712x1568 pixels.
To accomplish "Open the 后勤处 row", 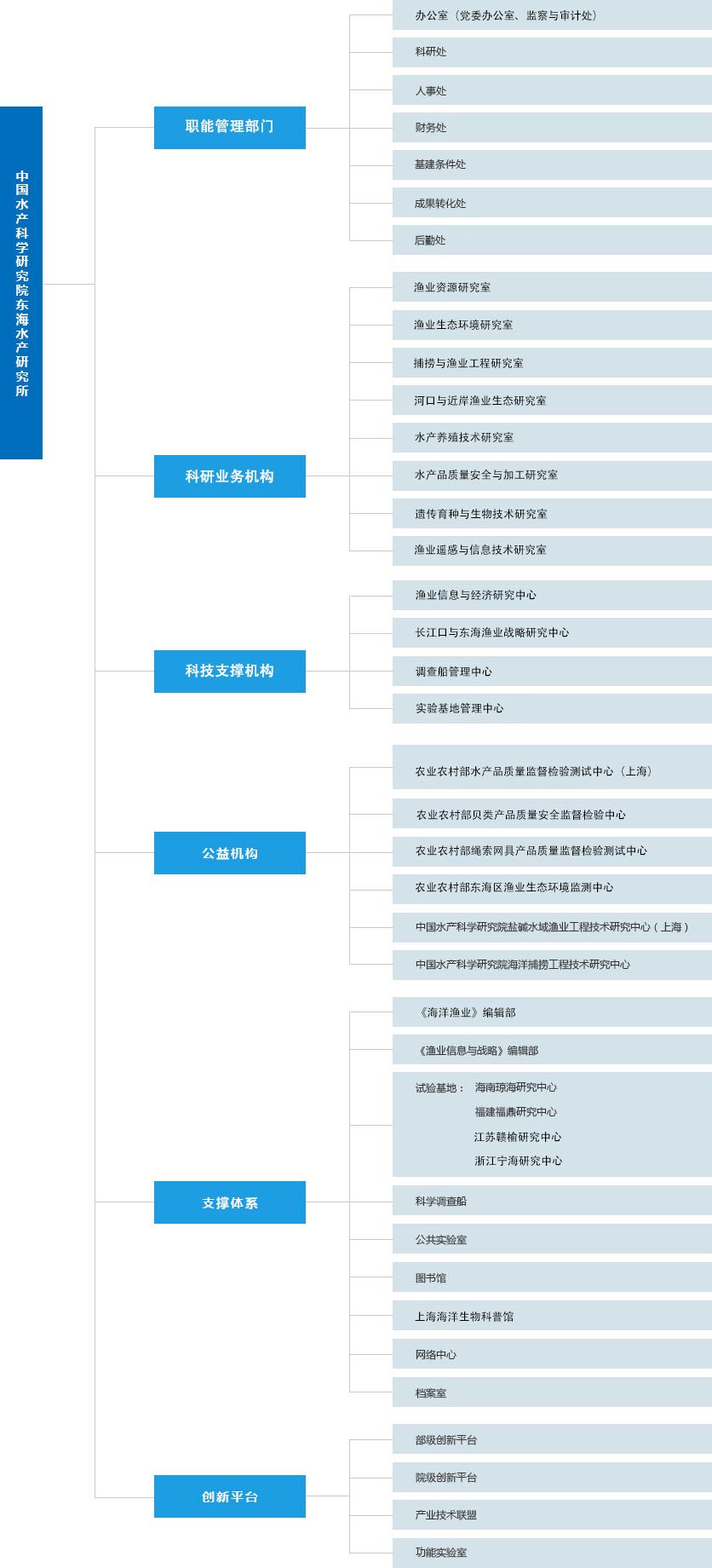I will point(552,240).
